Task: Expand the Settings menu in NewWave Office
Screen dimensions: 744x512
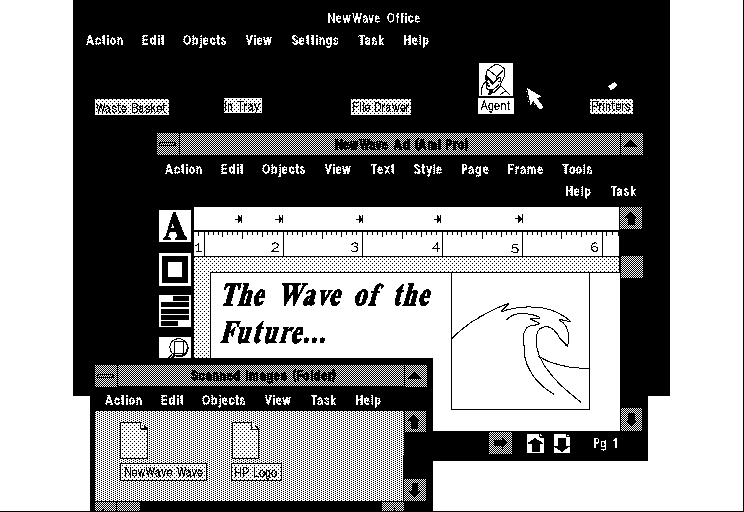Action: [314, 41]
